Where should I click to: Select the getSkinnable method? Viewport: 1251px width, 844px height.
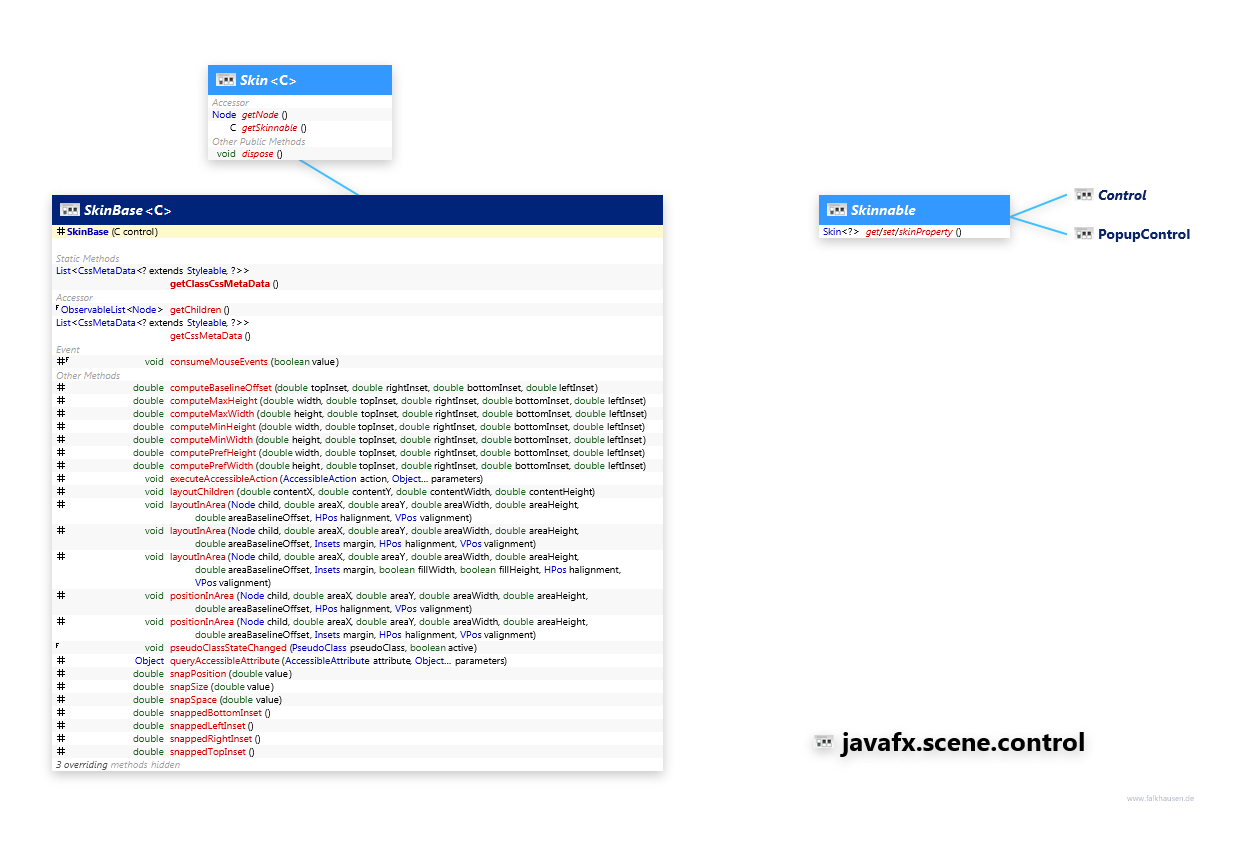click(x=270, y=128)
